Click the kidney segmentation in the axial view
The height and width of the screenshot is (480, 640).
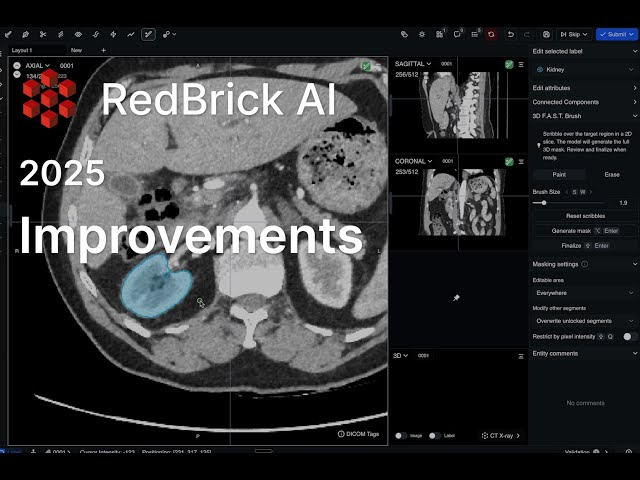(x=155, y=286)
